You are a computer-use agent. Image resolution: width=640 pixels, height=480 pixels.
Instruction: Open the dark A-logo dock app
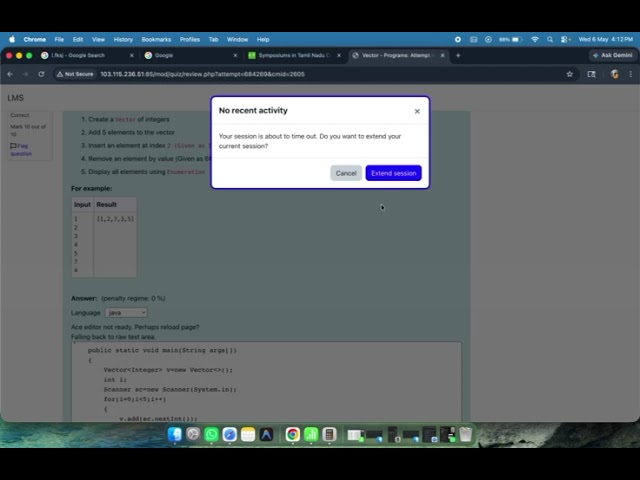(x=267, y=434)
